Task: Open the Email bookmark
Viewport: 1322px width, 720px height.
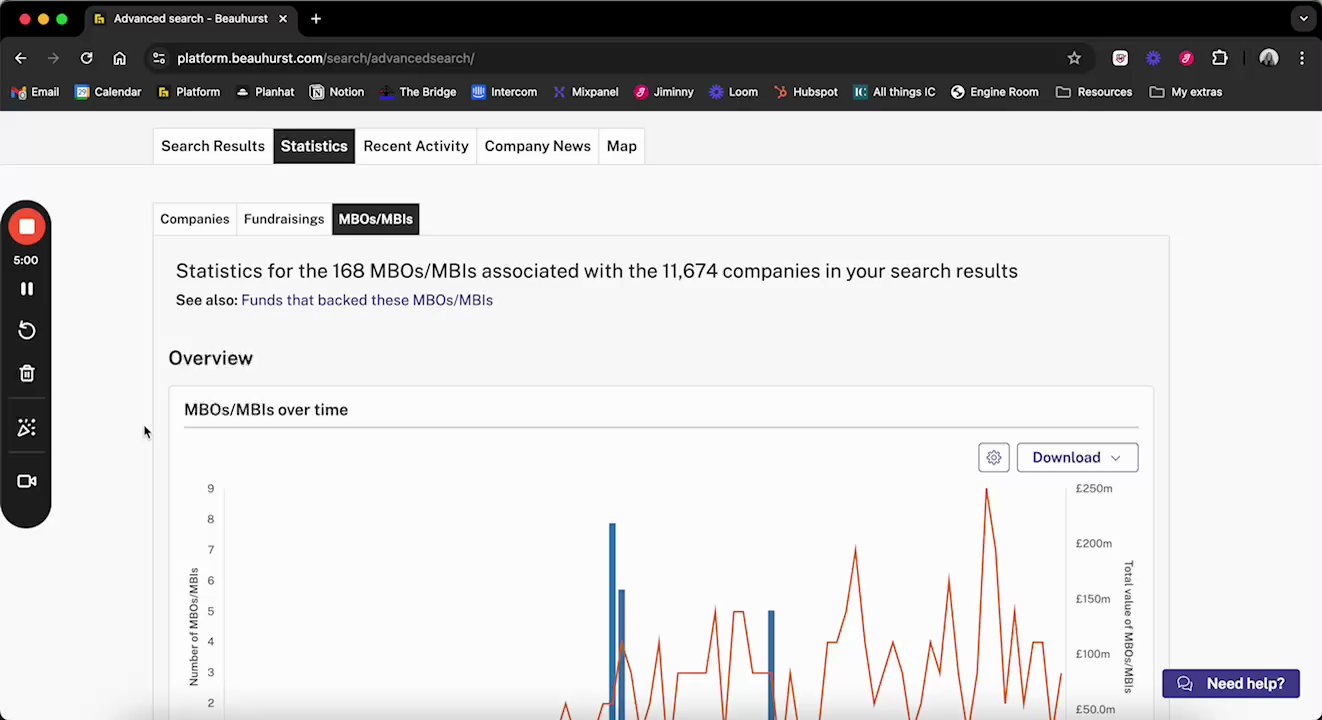Action: (35, 92)
